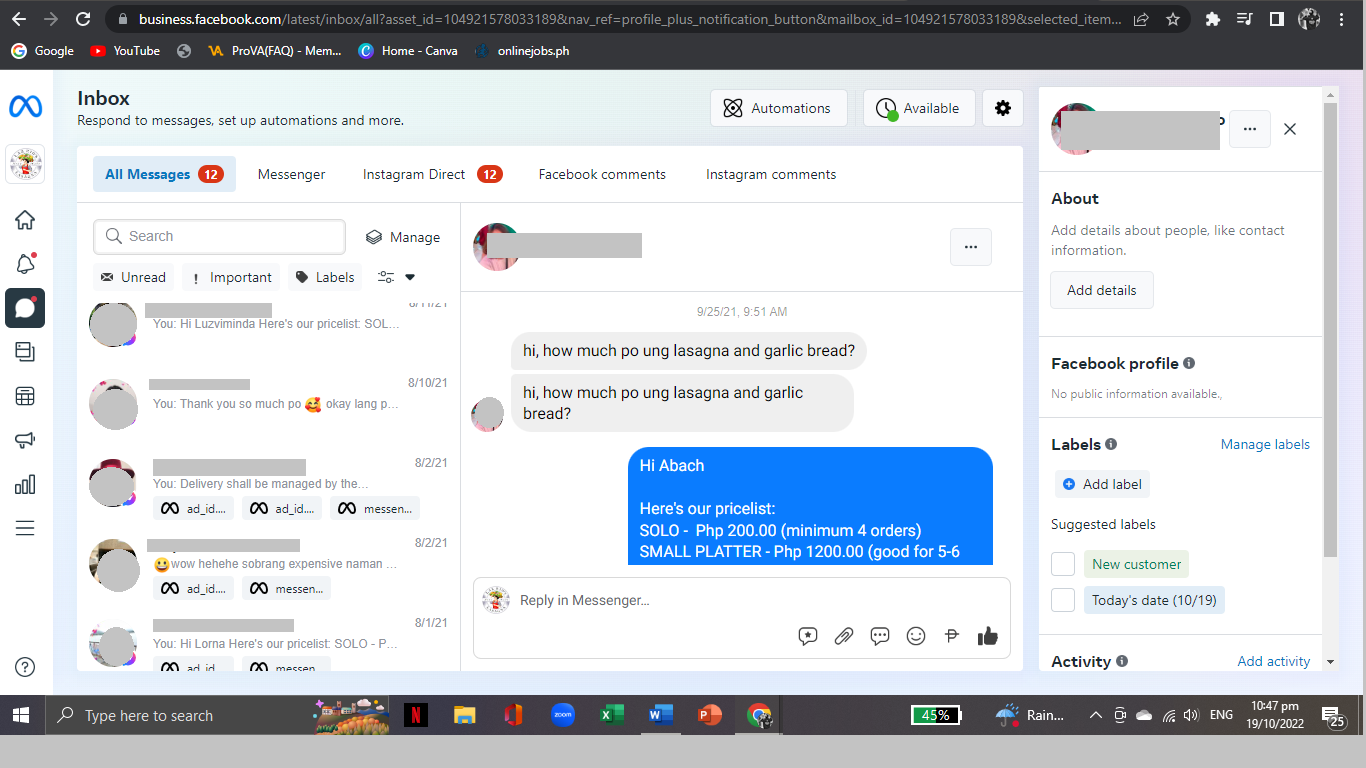Click the Labels filter button
The image size is (1366, 768).
click(325, 277)
